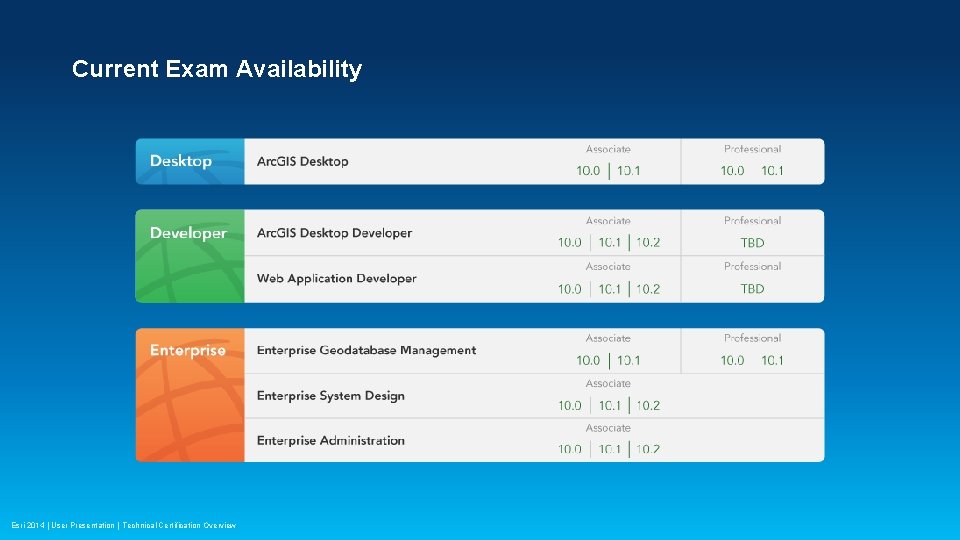Choose ArcGIS Desktop Developer Associate 10.0
Screen dimensions: 960x540
click(x=569, y=242)
